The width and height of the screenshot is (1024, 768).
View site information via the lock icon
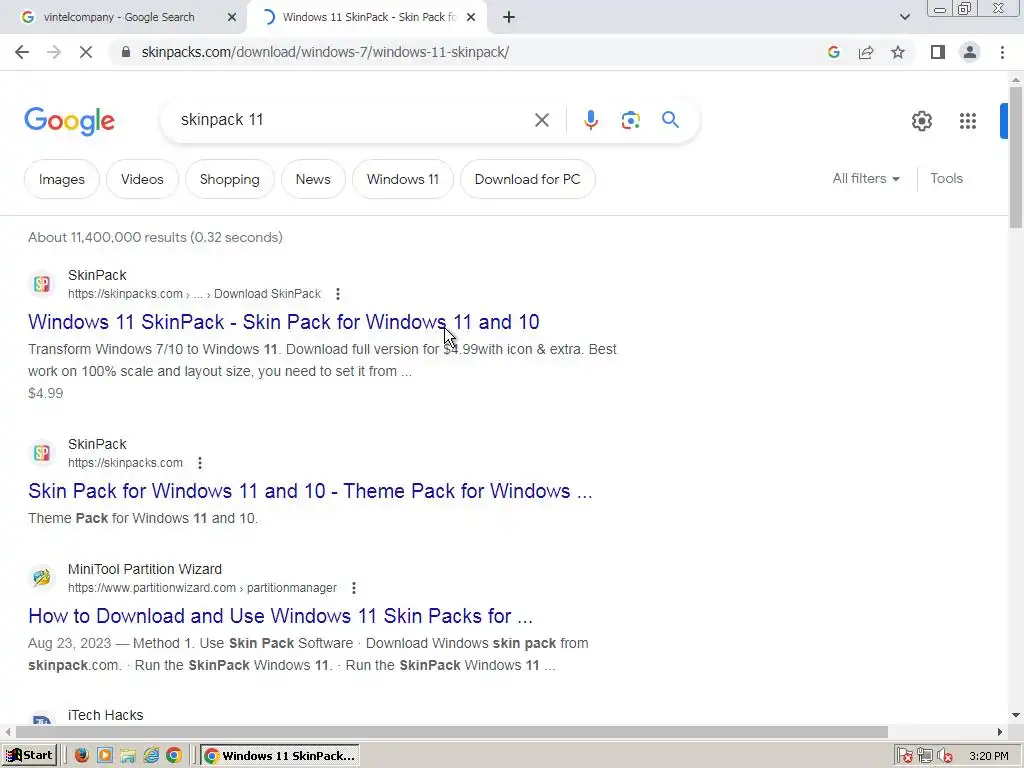tap(126, 52)
